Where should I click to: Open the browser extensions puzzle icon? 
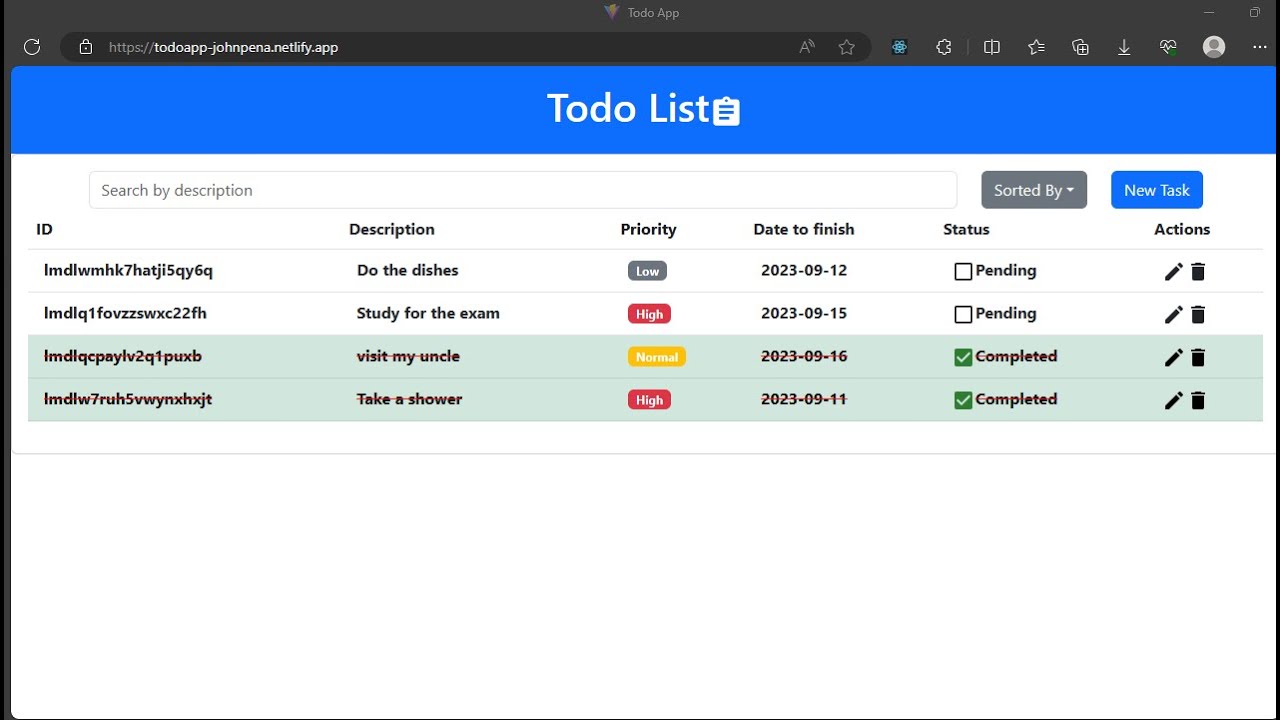(x=944, y=47)
